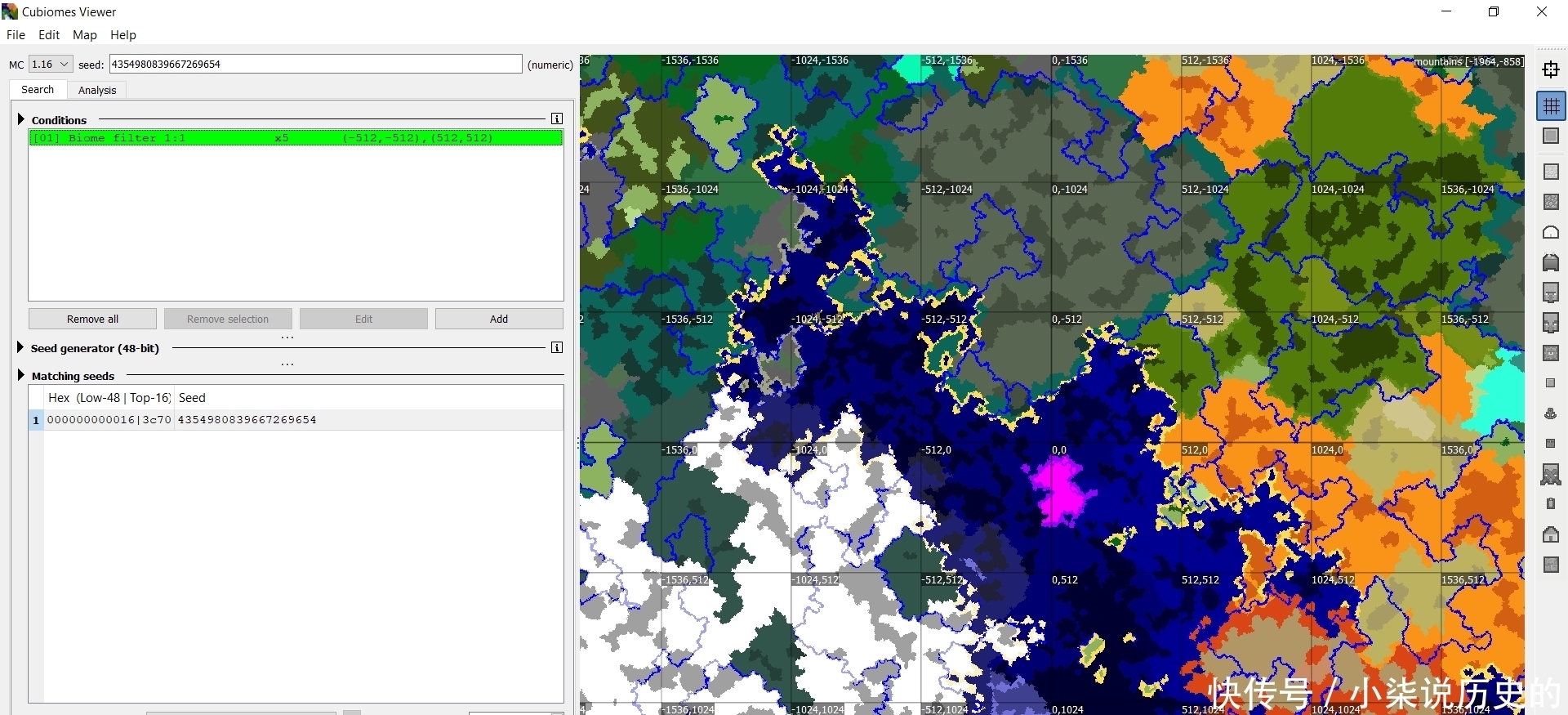This screenshot has width=1568, height=715.
Task: Click the Remove all button
Action: 92,320
